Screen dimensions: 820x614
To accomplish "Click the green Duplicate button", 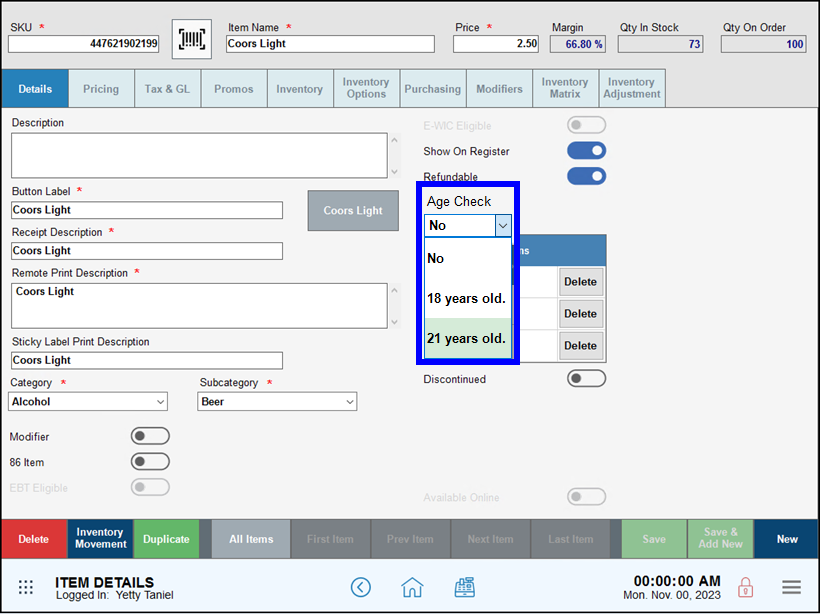I will pos(166,539).
